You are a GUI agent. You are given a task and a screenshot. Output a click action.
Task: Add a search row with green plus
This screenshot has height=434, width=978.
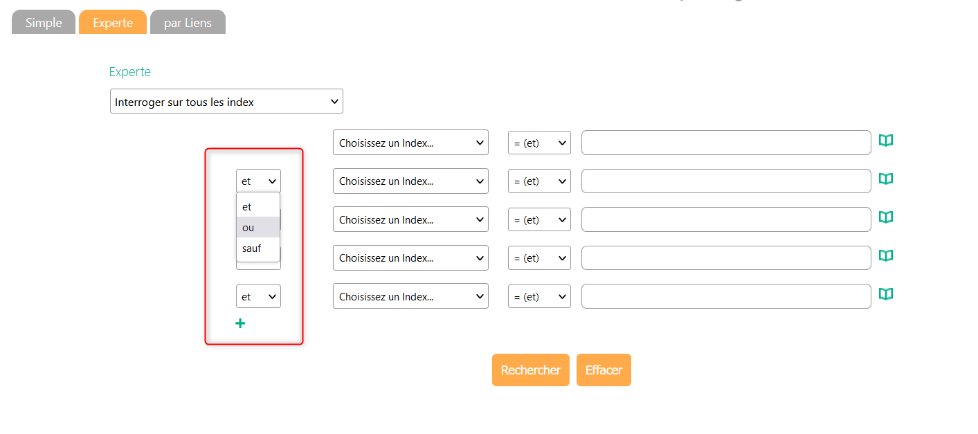240,323
